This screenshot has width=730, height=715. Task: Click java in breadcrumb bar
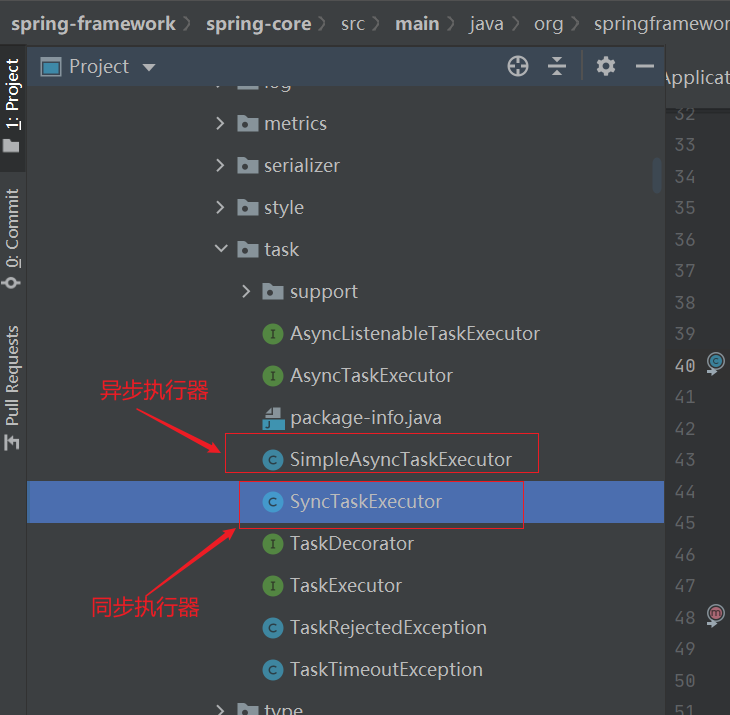[487, 24]
